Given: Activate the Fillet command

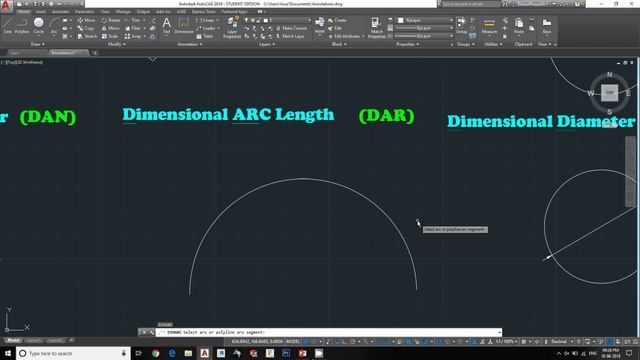Looking at the screenshot, I should 133,28.
